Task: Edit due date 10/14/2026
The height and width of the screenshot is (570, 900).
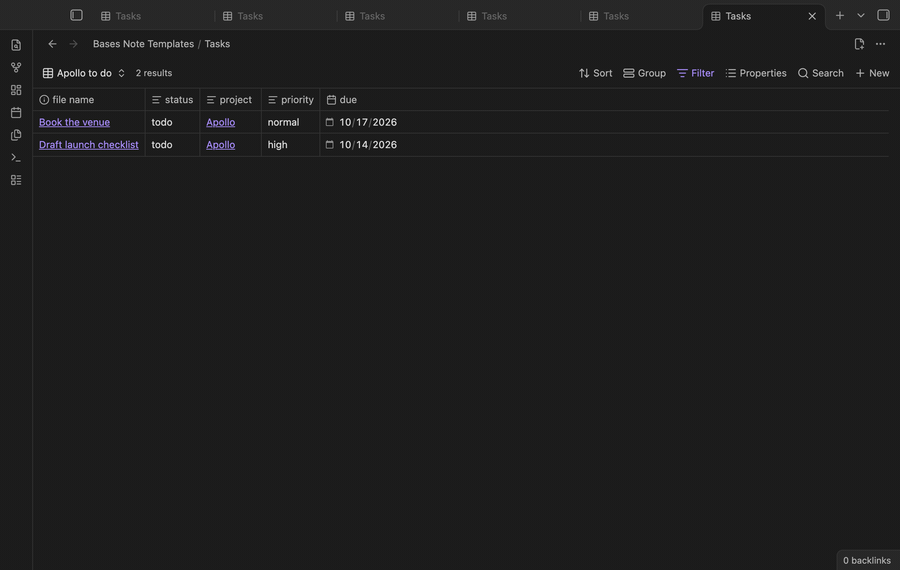Action: pyautogui.click(x=368, y=145)
